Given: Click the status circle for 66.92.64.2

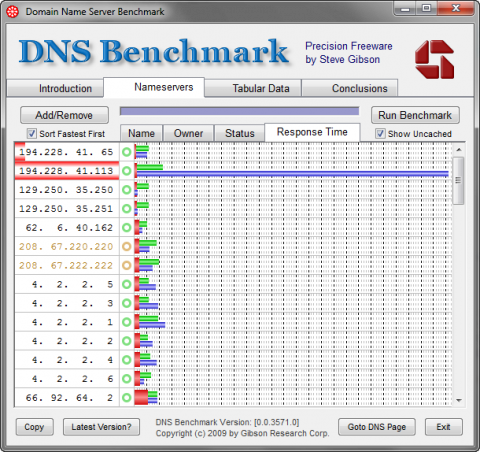Looking at the screenshot, I should [x=127, y=398].
